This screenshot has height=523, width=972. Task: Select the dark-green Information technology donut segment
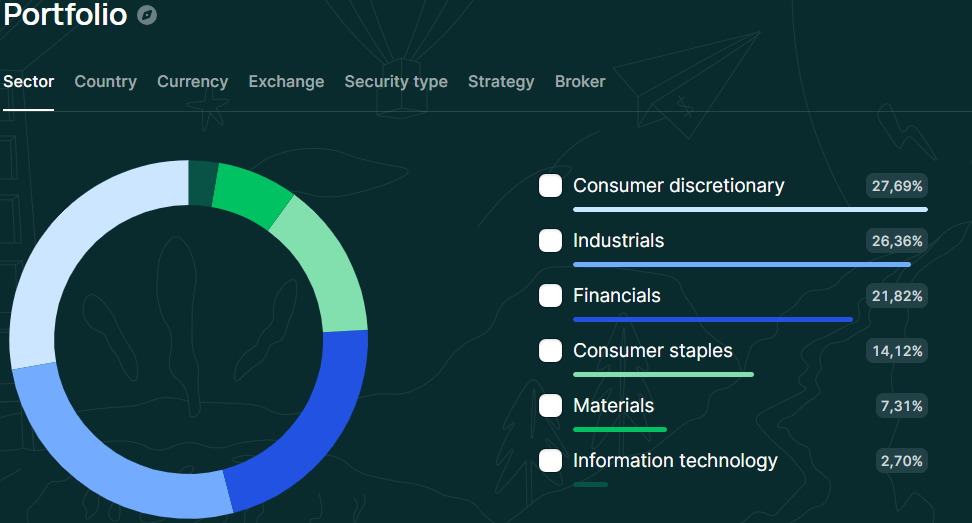201,183
